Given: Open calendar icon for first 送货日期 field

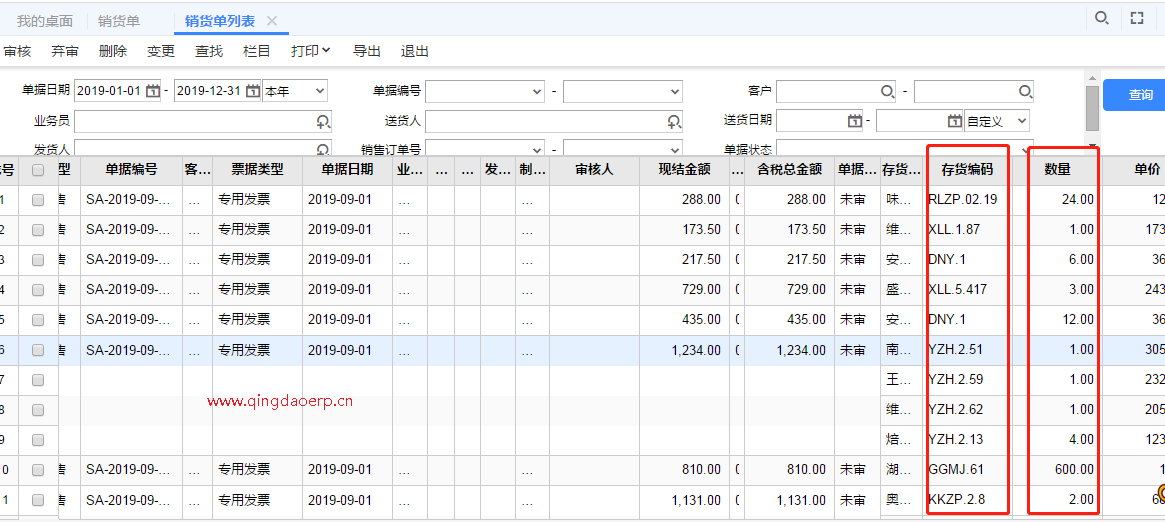Looking at the screenshot, I should pyautogui.click(x=855, y=121).
